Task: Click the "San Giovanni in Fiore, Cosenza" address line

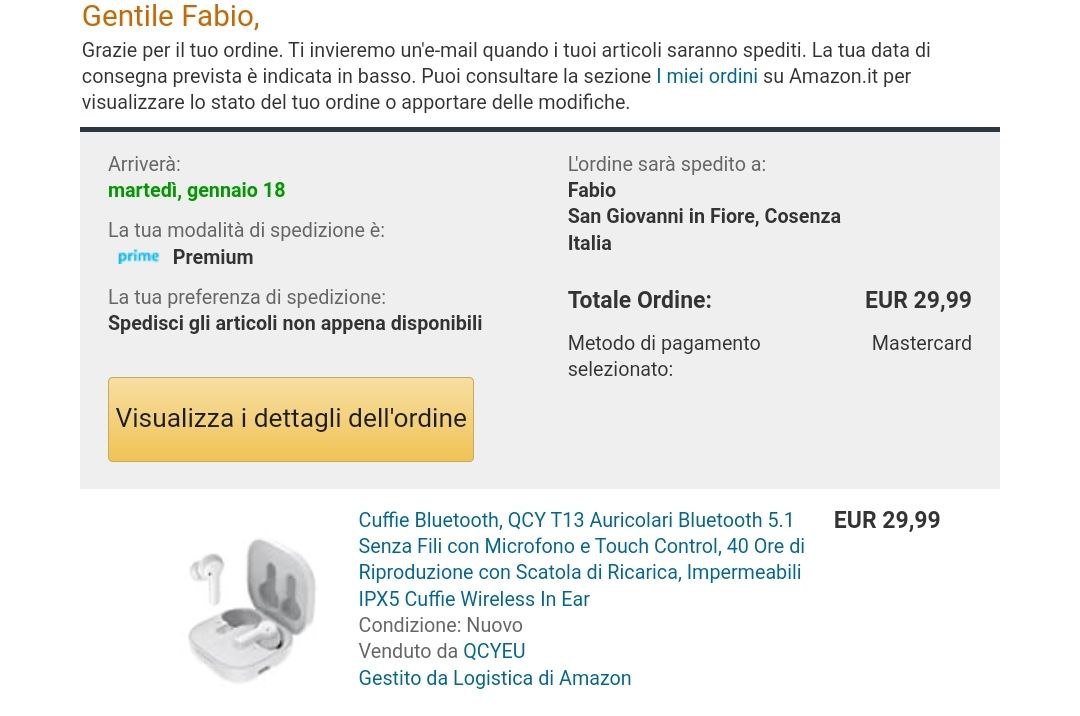Action: (703, 216)
